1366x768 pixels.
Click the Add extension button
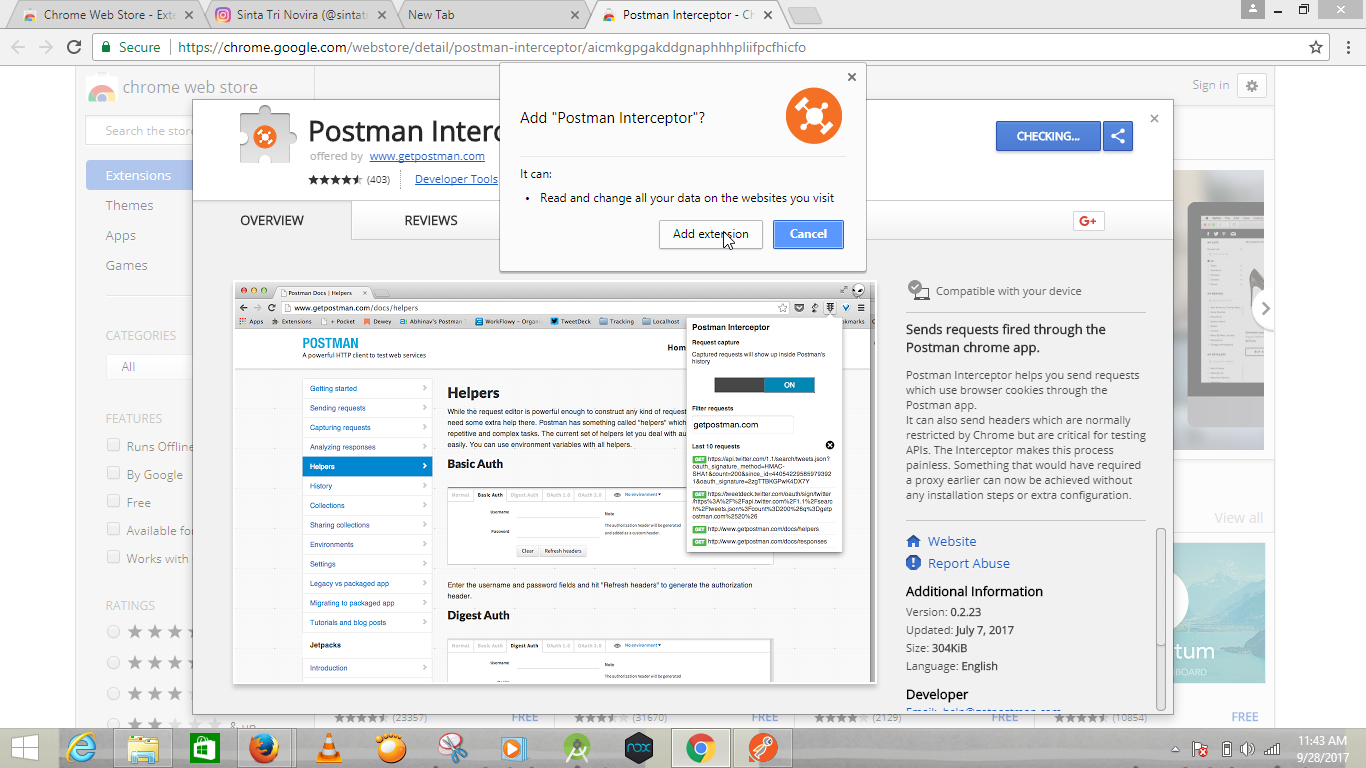tap(710, 234)
